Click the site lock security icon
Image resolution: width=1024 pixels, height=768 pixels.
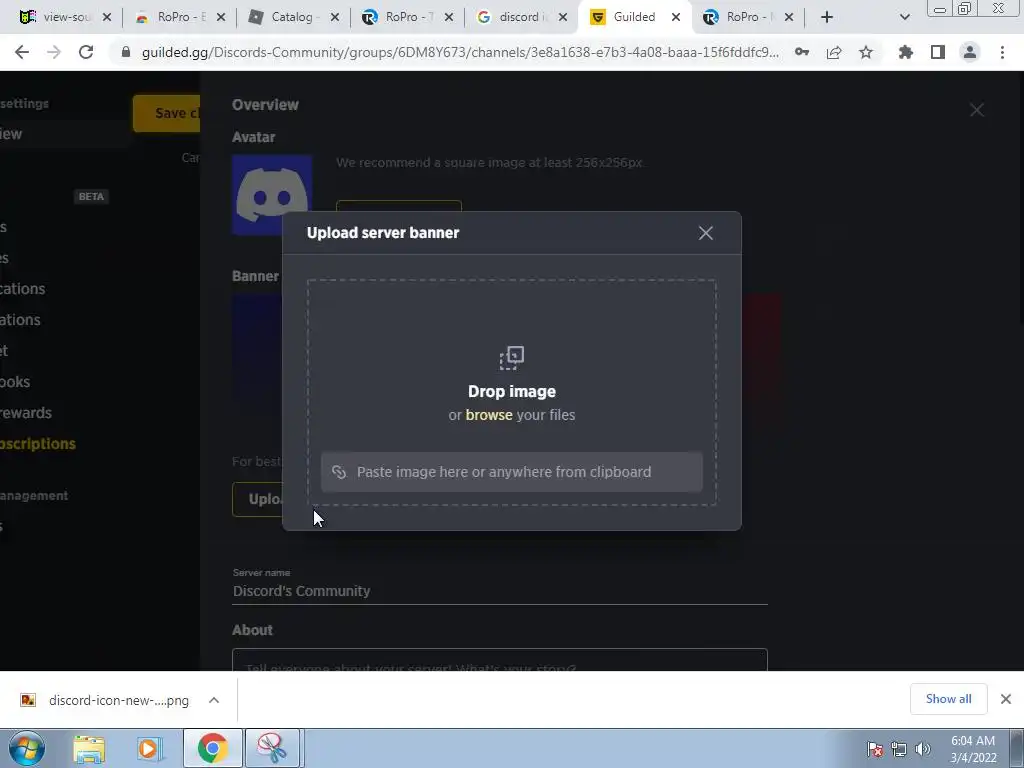point(126,52)
